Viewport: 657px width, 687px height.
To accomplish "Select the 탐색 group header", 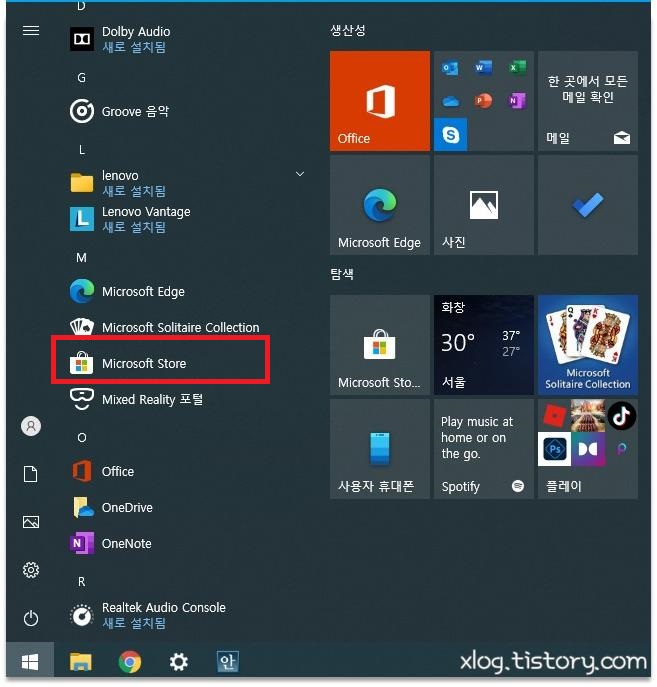I will 342,274.
